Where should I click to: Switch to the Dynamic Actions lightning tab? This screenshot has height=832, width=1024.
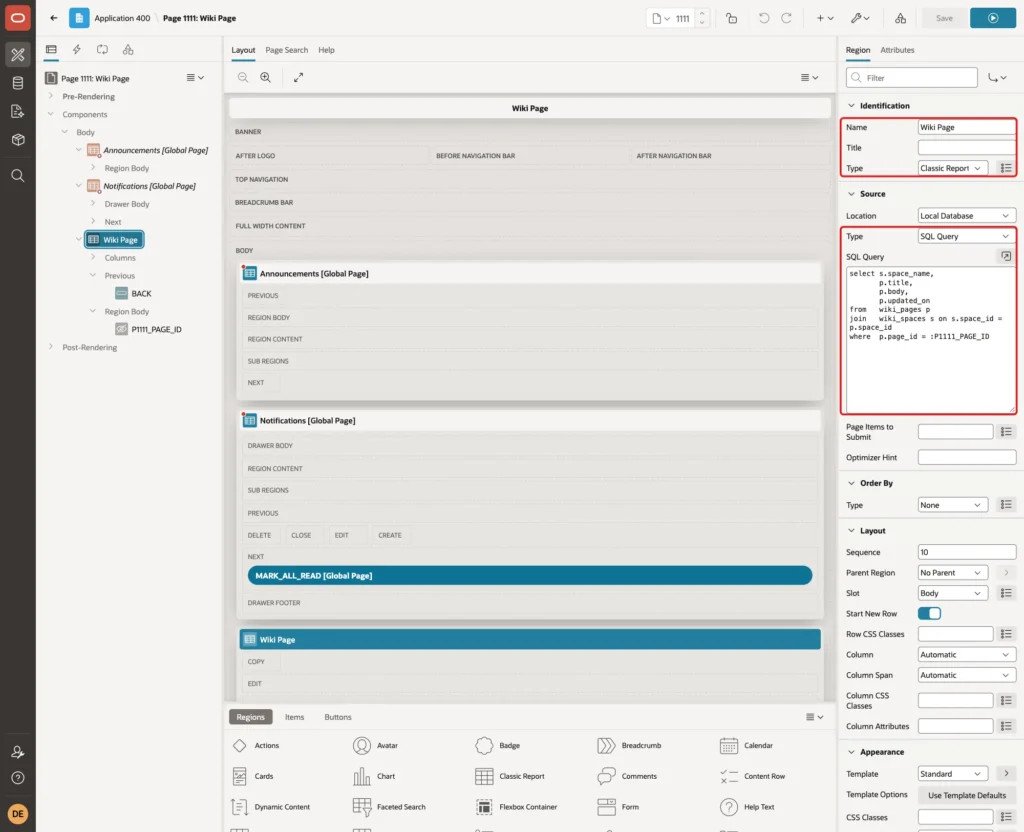click(76, 50)
